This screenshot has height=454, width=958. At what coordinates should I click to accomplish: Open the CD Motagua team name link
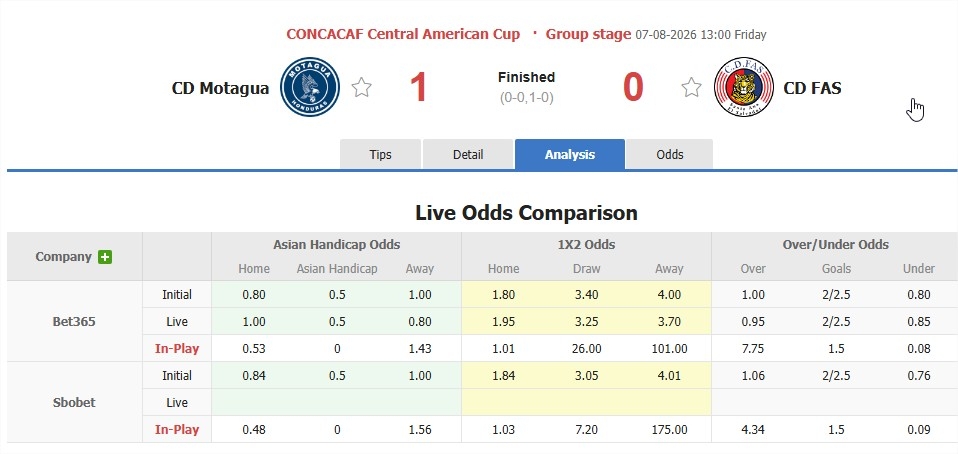click(221, 88)
